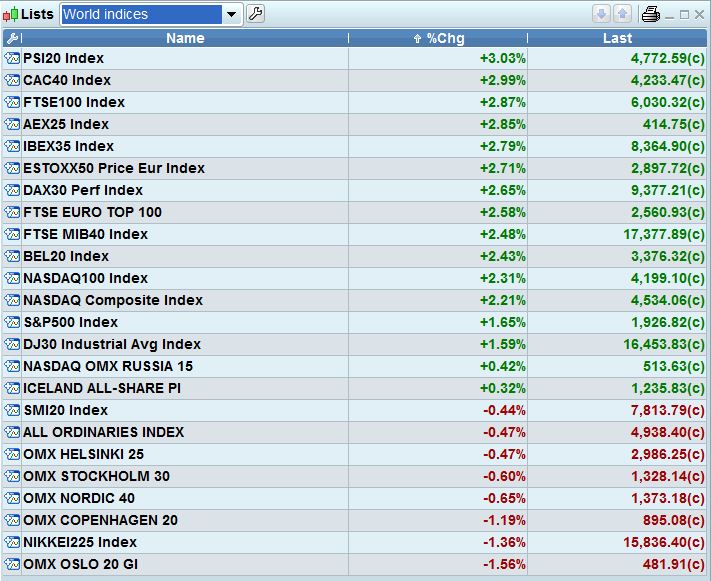Select the NASDAQ OMX RUSSIA 15 name
Screen dimensions: 711x581
[x=108, y=366]
